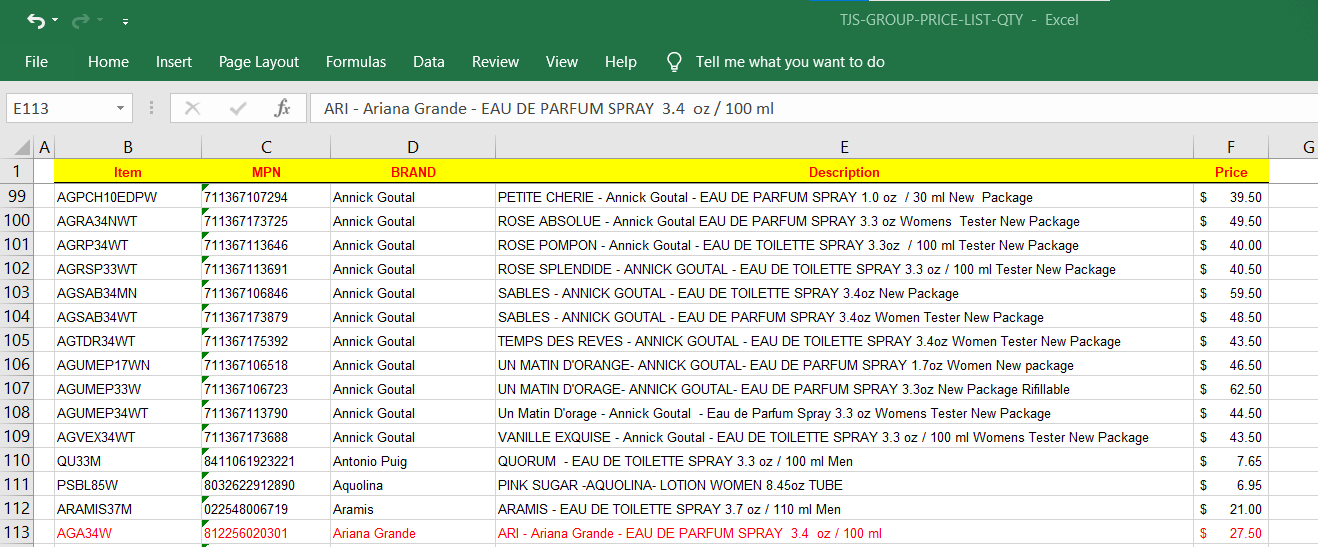Select MPN cell 8032622912890

tap(266, 485)
